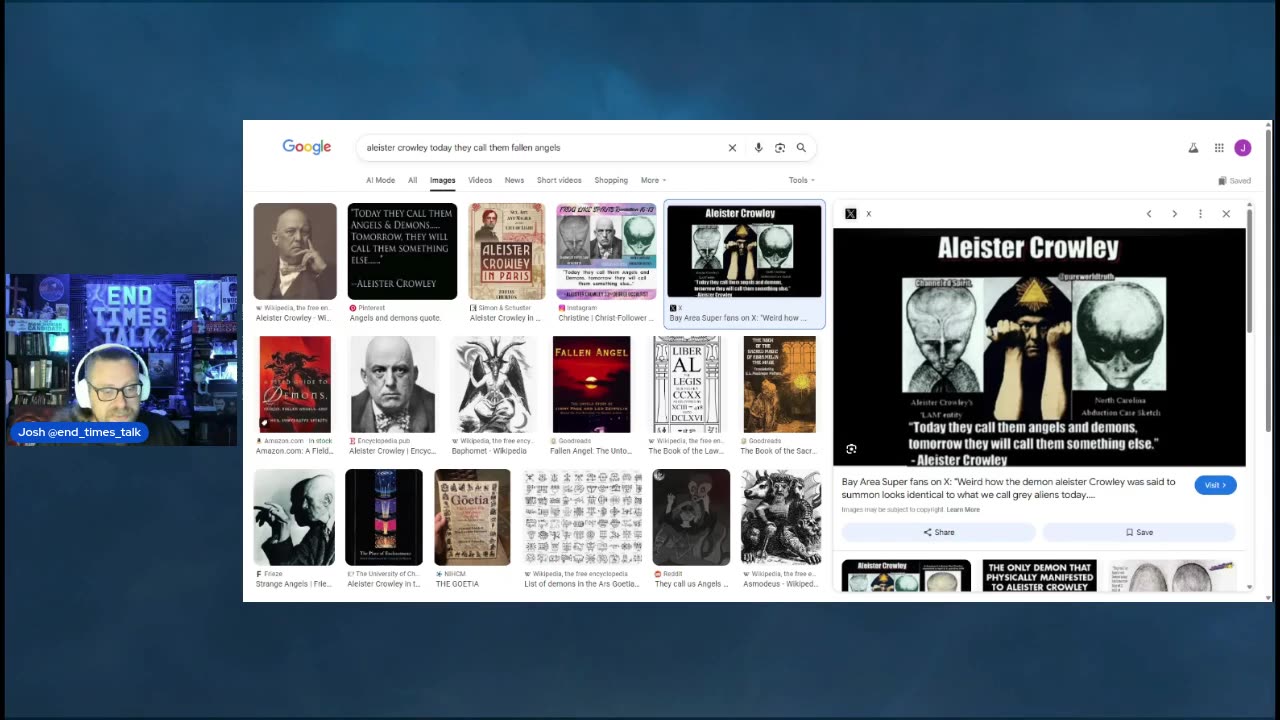This screenshot has width=1280, height=720.
Task: Close the image preview panel
Action: [x=1226, y=214]
